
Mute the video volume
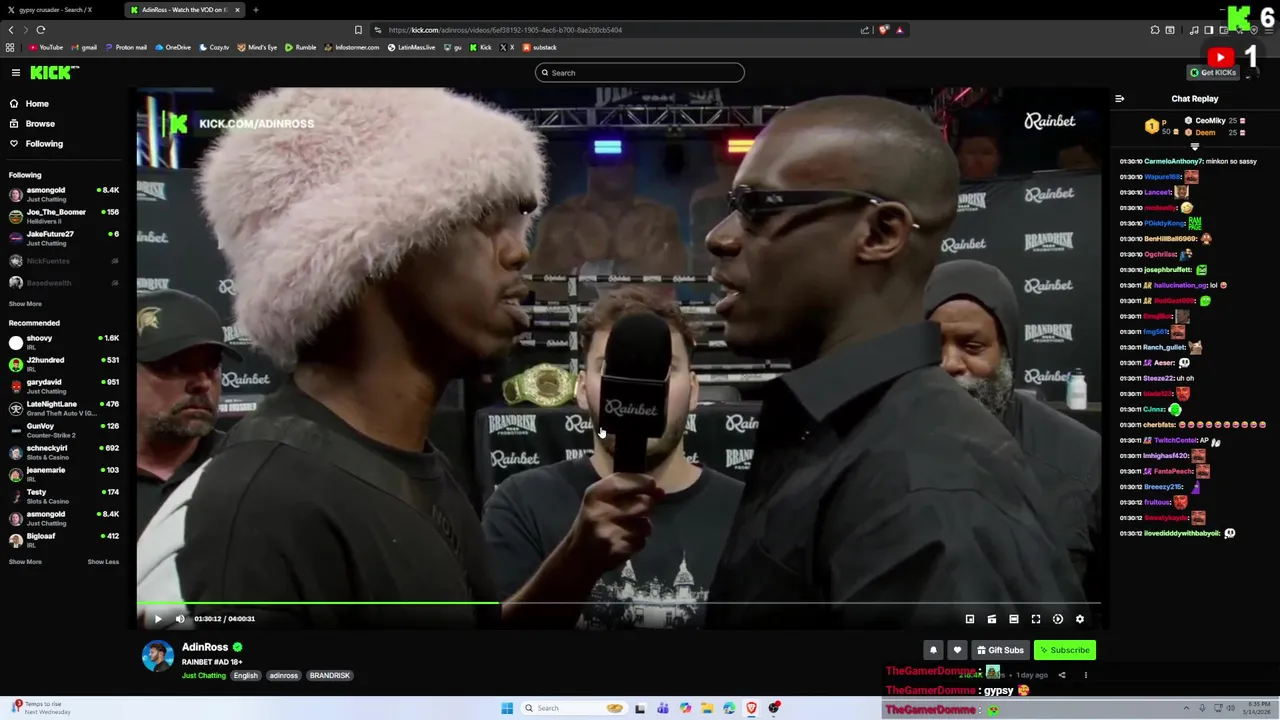[180, 619]
